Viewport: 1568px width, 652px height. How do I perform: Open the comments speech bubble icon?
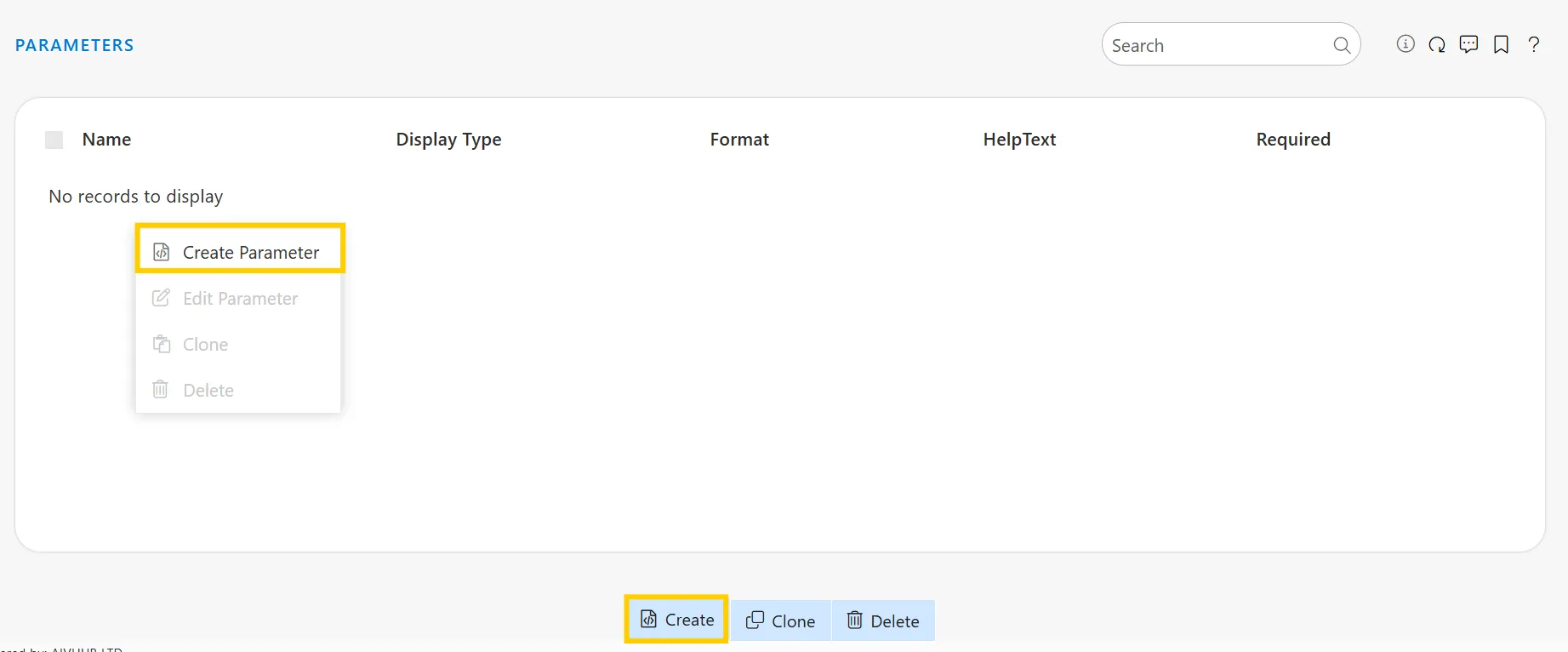coord(1468,44)
